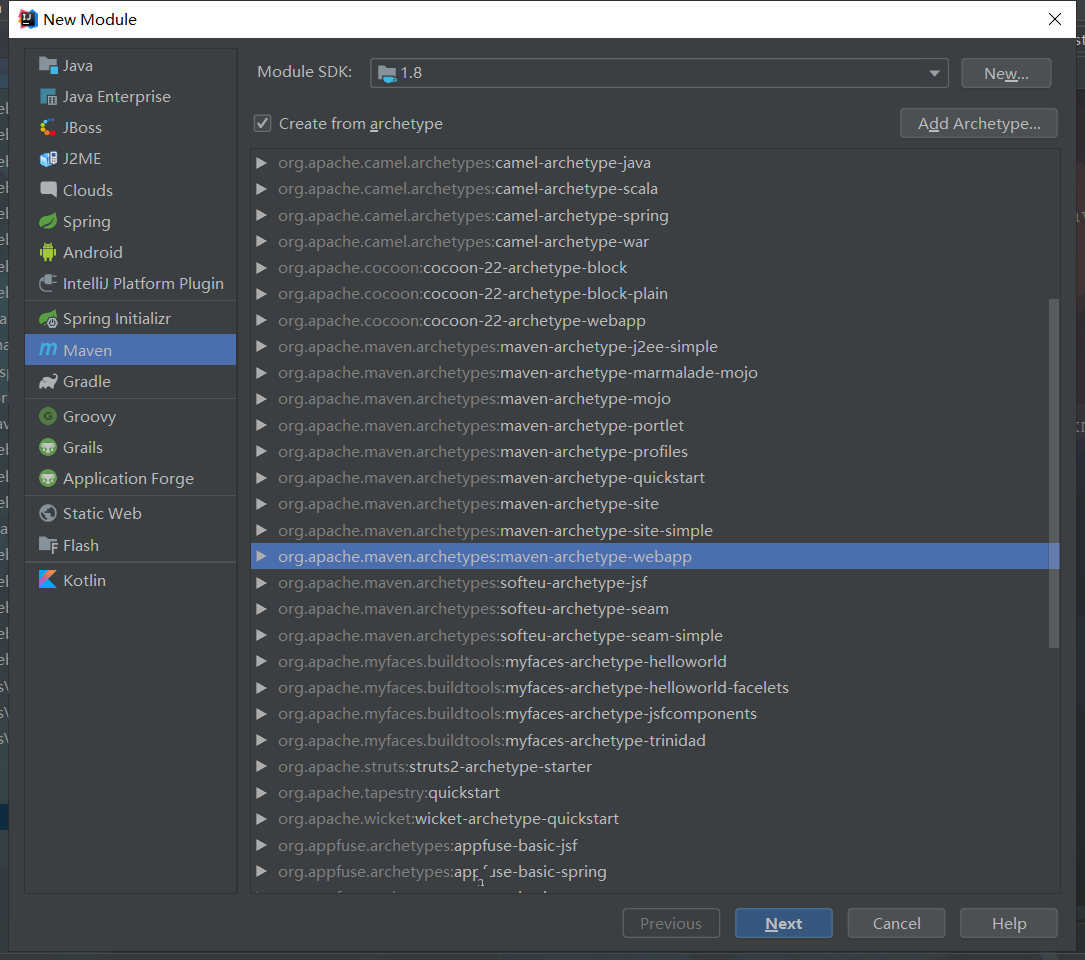Screen dimensions: 1085x960
Task: Click the Application Forge icon
Action: 48,478
